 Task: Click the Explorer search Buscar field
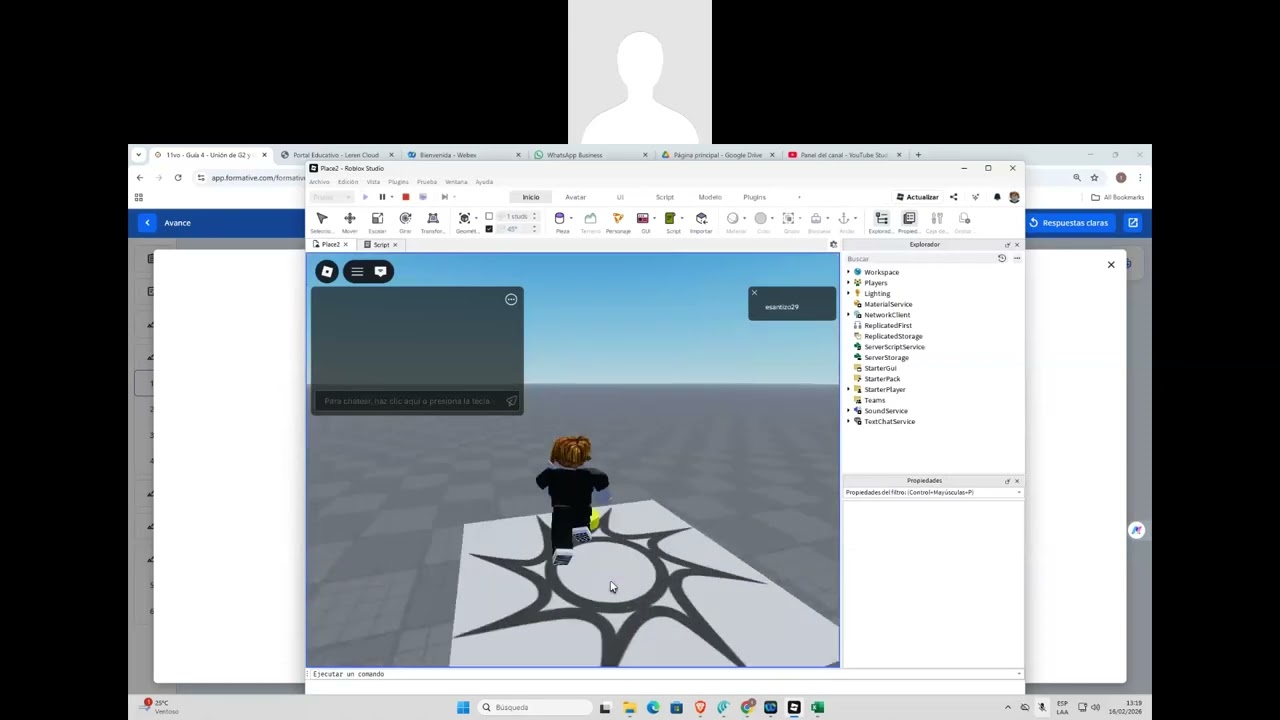tap(920, 259)
